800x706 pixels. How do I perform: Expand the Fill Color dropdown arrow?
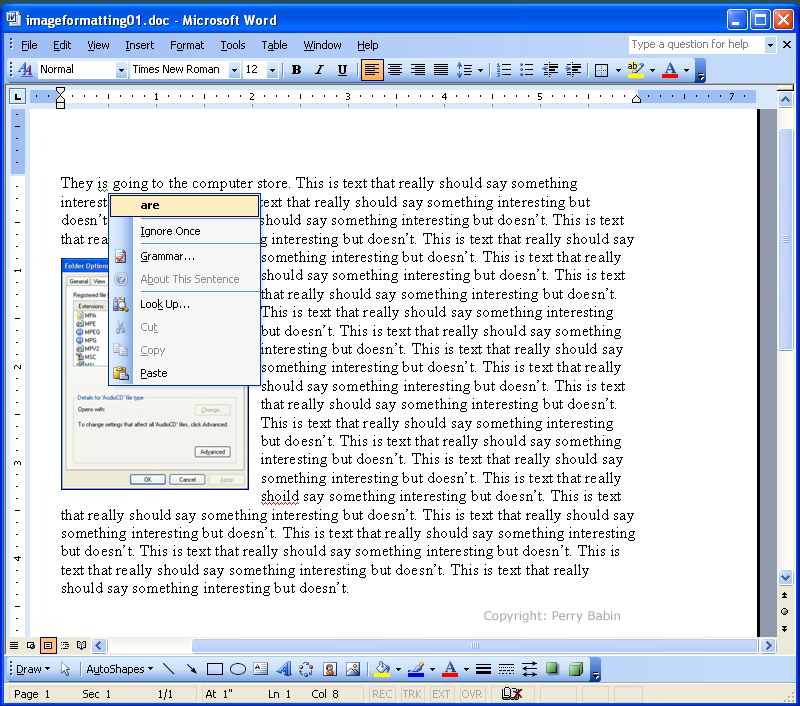[398, 669]
